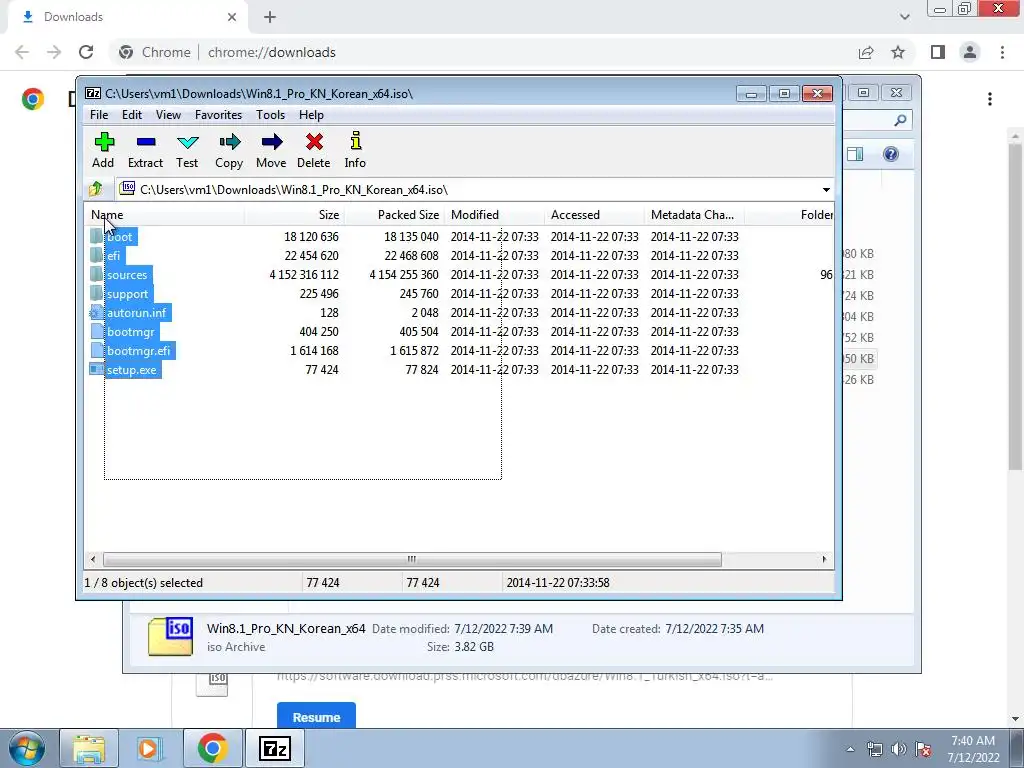Toggle the Chrome side panel icon
Screen dimensions: 1024x768
click(938, 52)
